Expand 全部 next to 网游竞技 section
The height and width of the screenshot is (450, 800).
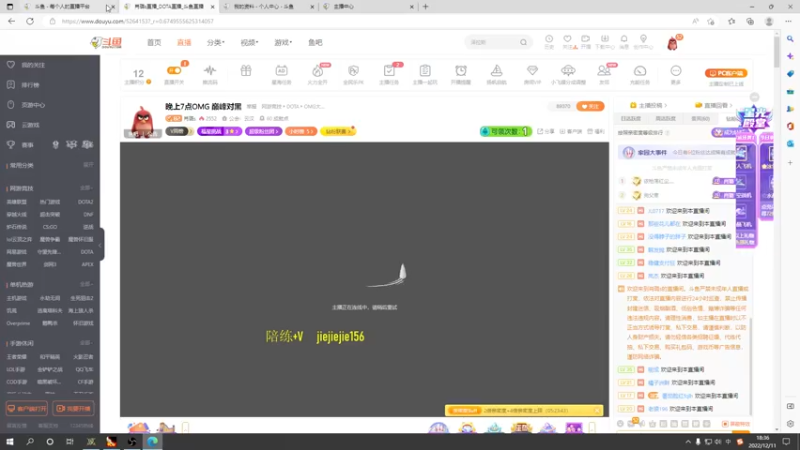tap(86, 188)
